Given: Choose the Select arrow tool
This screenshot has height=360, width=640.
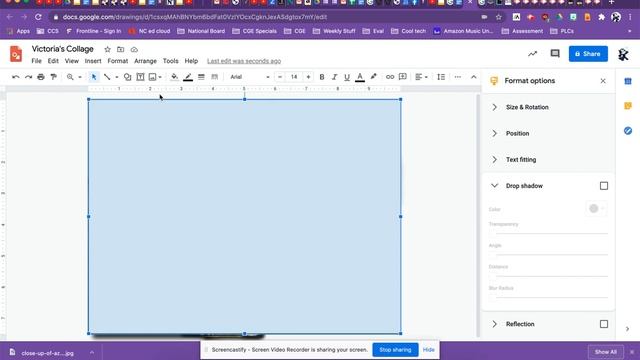Looking at the screenshot, I should tap(94, 77).
